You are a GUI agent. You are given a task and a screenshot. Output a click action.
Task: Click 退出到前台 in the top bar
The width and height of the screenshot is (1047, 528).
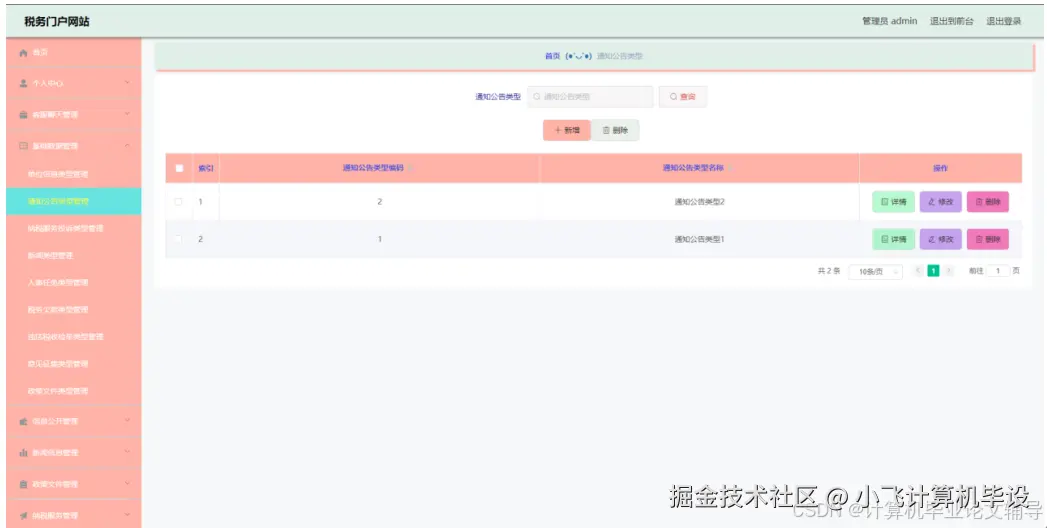coord(952,21)
